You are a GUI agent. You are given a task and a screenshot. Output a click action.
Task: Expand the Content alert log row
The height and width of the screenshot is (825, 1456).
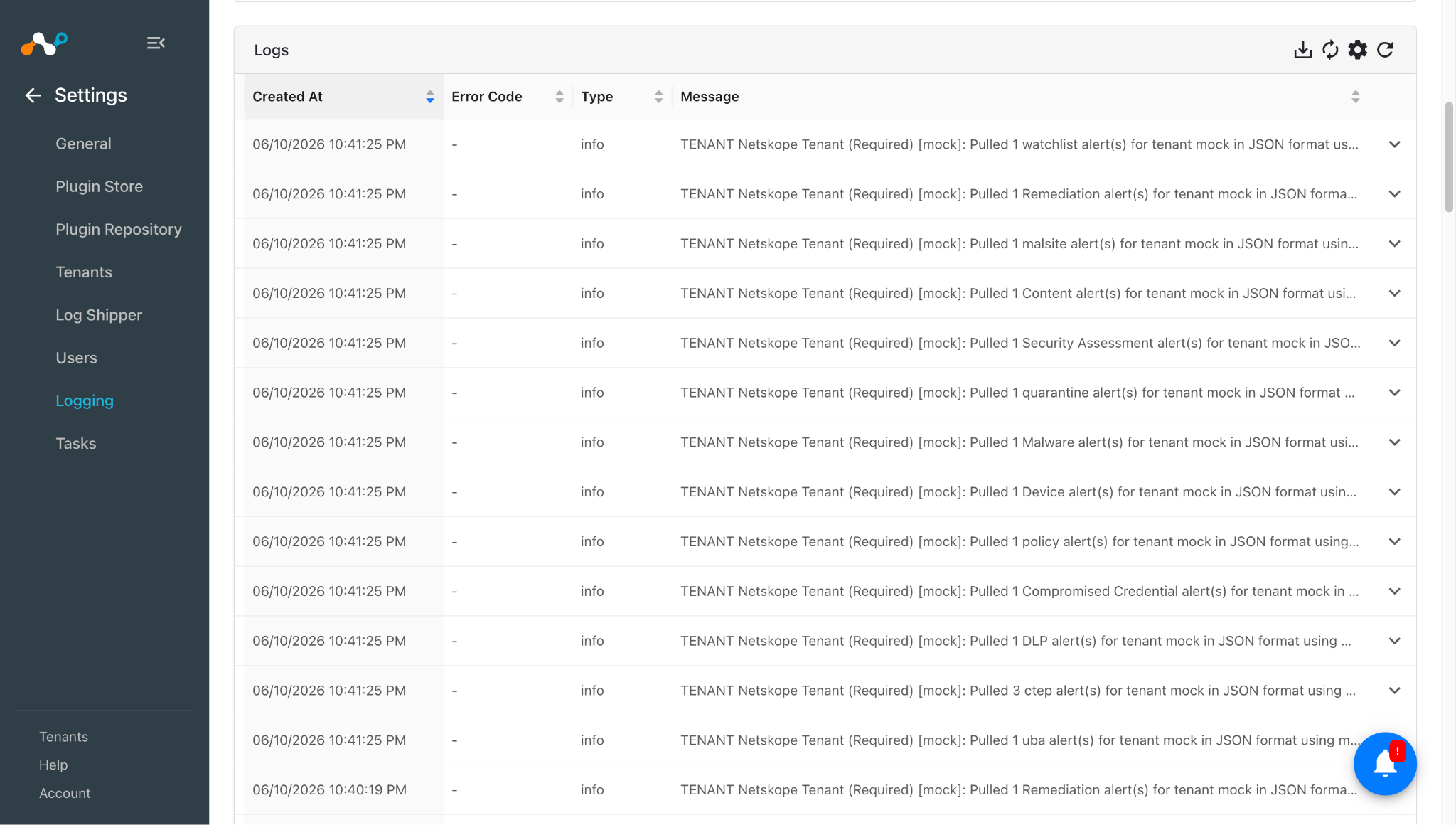tap(1395, 293)
